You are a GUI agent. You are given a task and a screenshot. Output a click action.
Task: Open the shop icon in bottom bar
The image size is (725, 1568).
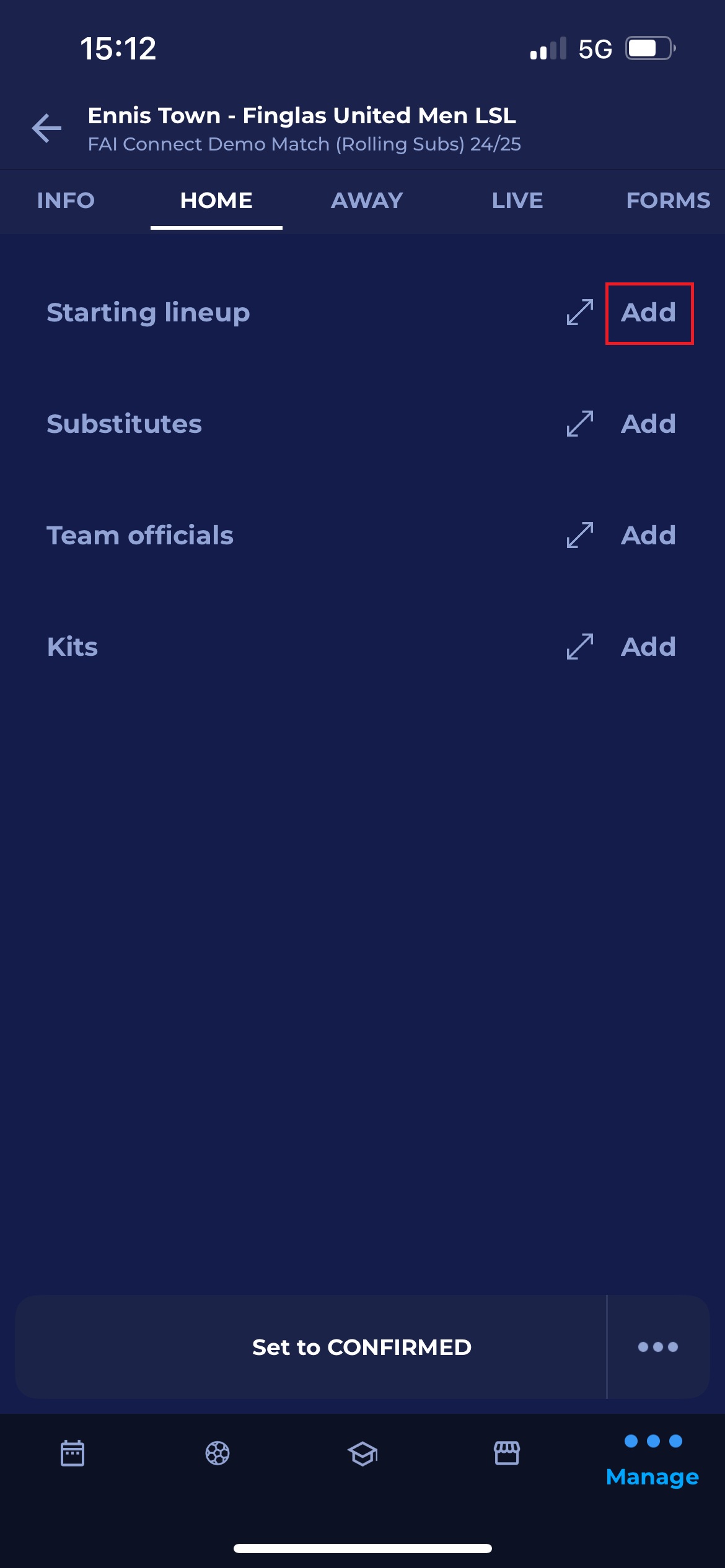[x=507, y=1453]
